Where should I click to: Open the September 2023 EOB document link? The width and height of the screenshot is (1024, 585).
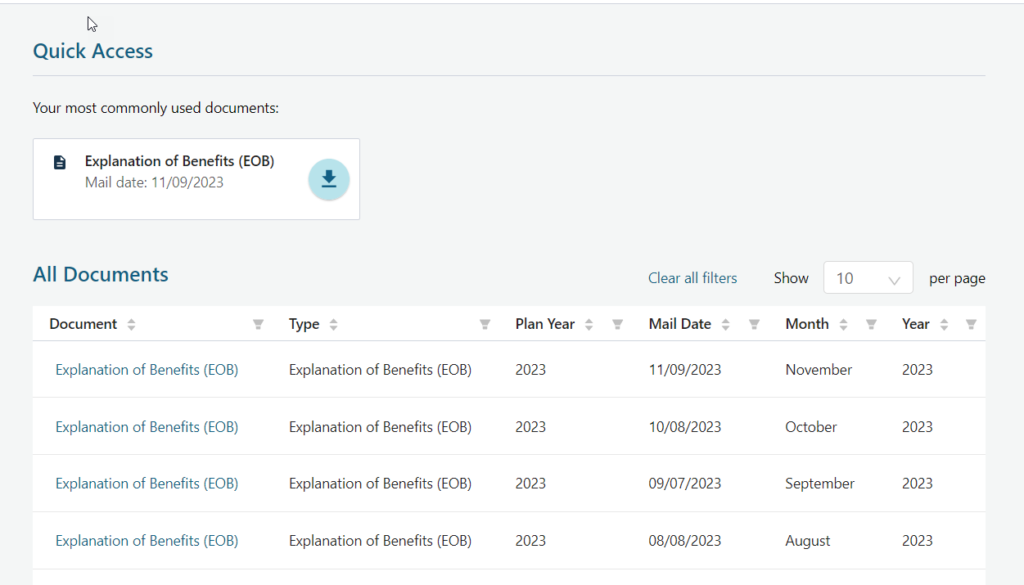coord(146,484)
